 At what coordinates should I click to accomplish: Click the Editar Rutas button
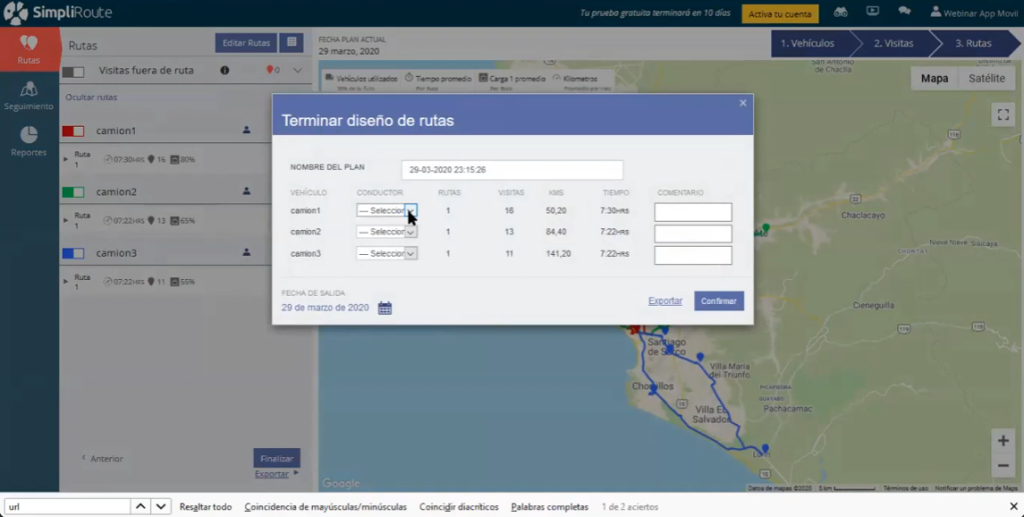[x=246, y=43]
